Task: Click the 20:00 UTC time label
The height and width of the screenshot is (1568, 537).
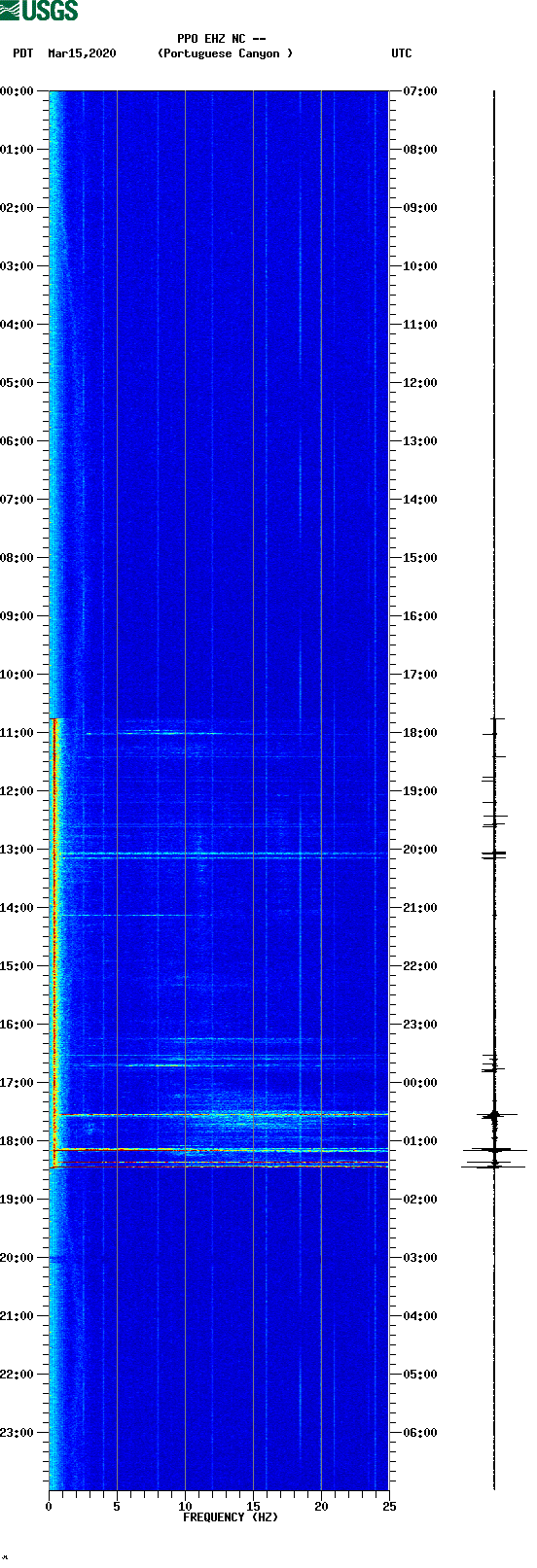Action: coord(420,850)
